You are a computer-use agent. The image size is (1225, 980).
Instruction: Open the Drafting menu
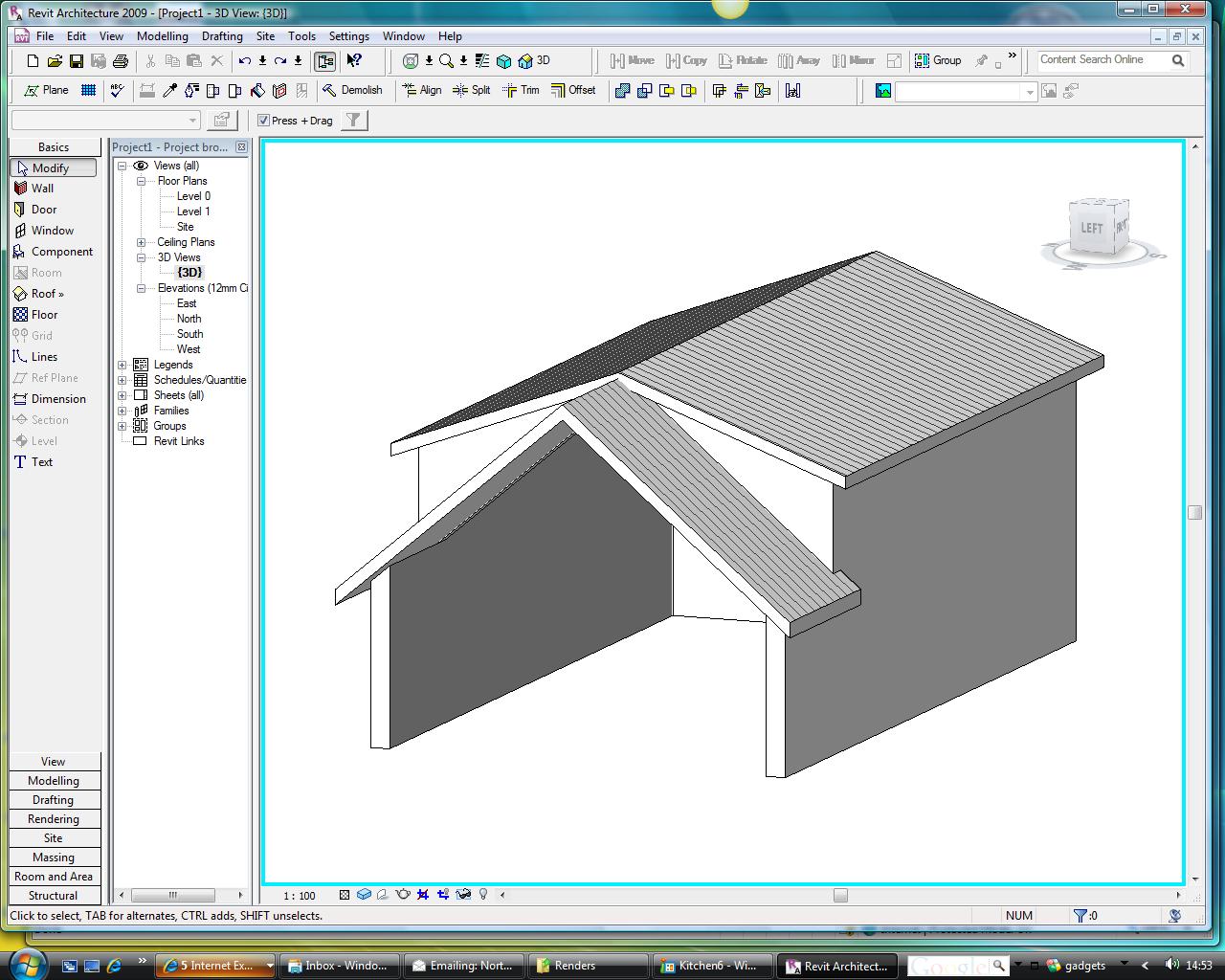[x=222, y=36]
